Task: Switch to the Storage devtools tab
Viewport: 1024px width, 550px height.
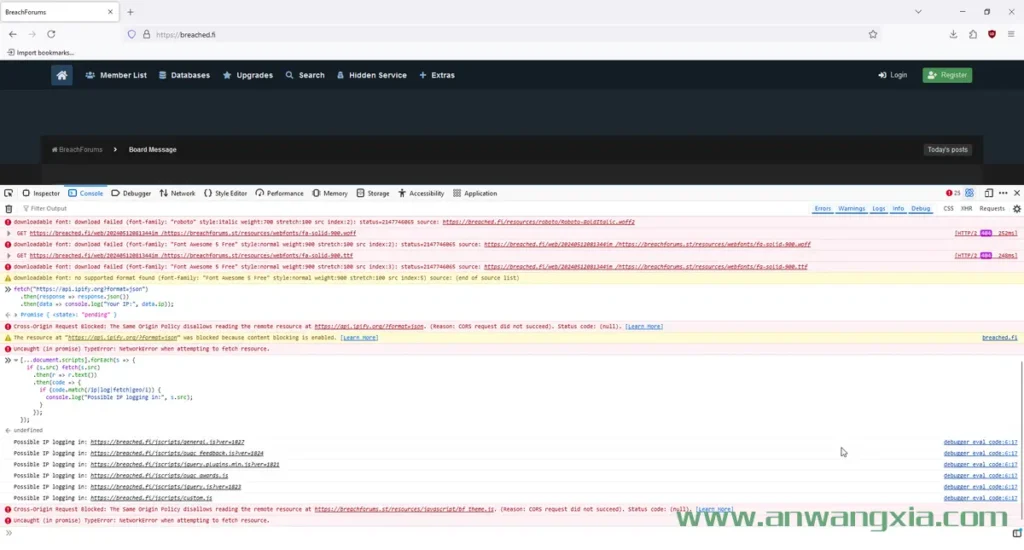Action: [x=372, y=193]
